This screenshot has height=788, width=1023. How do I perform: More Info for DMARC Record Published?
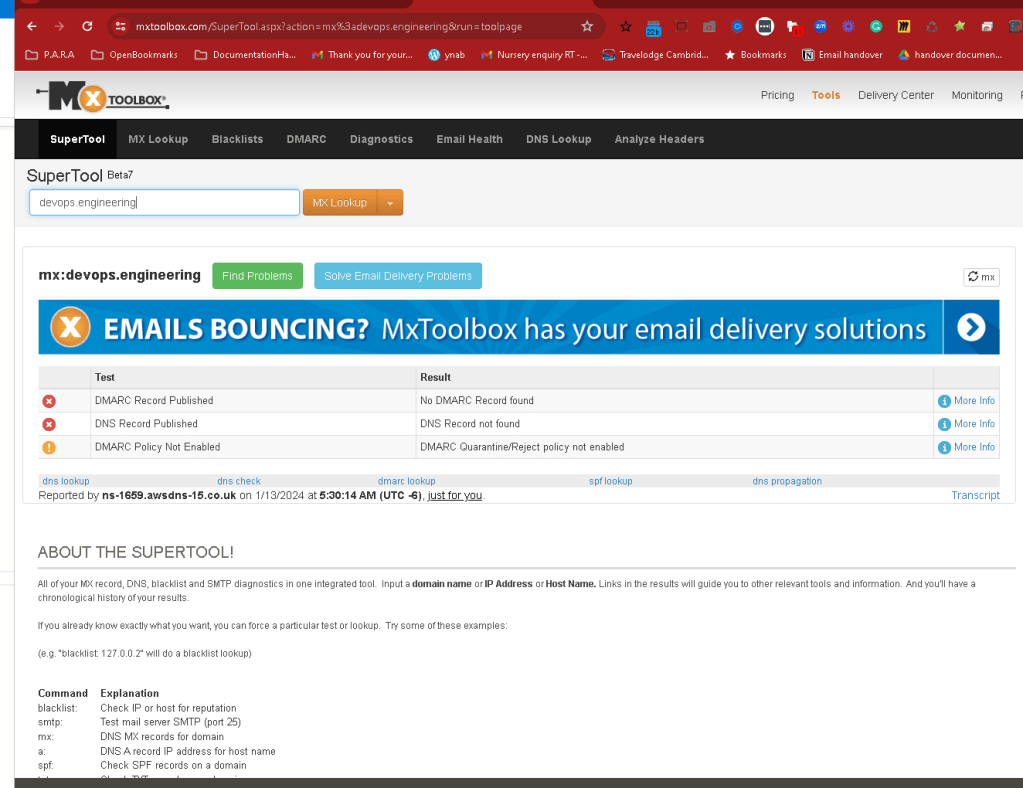[x=967, y=401]
